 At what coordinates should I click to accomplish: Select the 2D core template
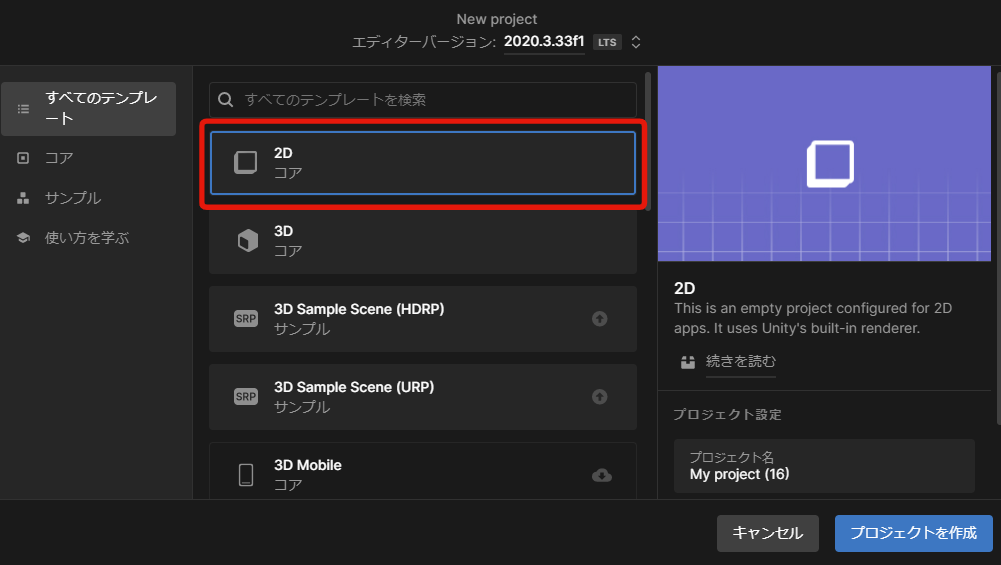pos(423,163)
